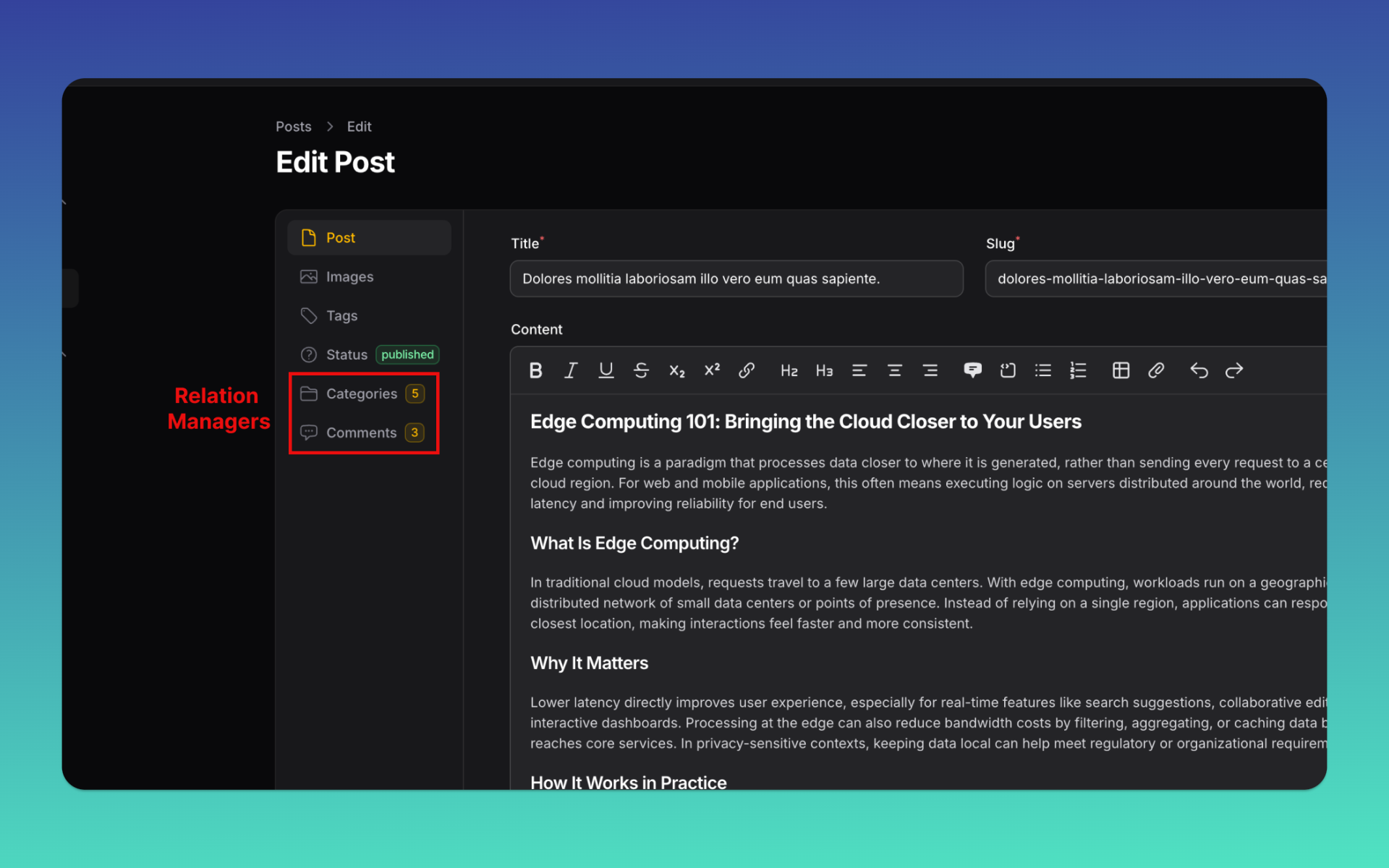Toggle underline formatting
This screenshot has width=1389, height=868.
coord(606,370)
